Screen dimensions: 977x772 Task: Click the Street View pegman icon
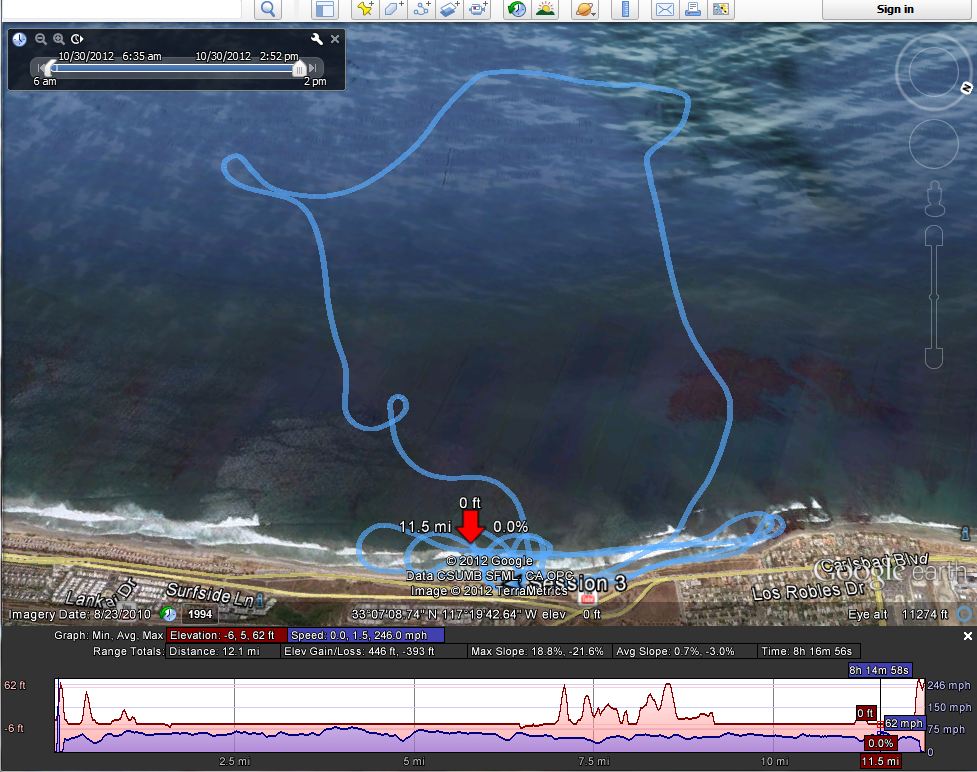click(934, 199)
